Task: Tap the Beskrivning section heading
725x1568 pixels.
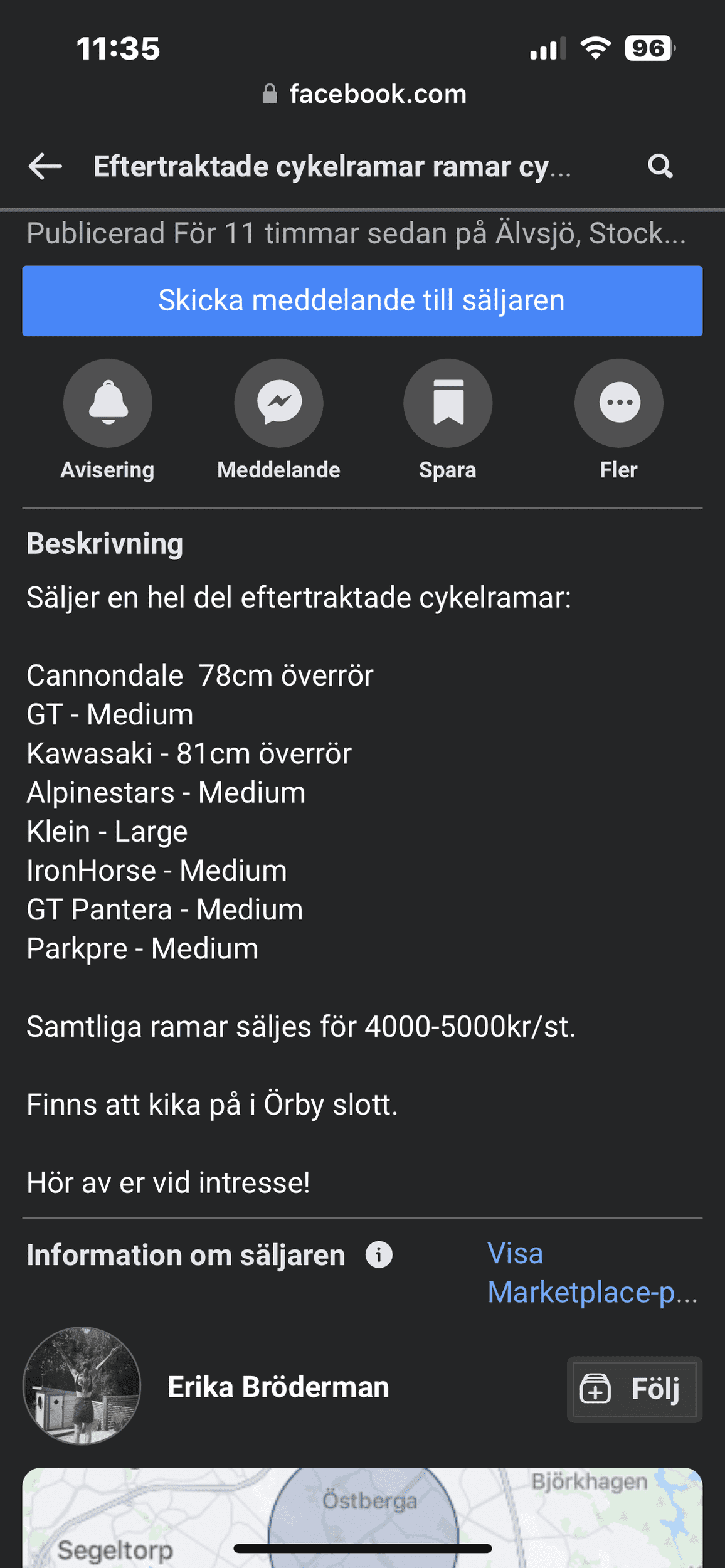Action: click(x=105, y=544)
